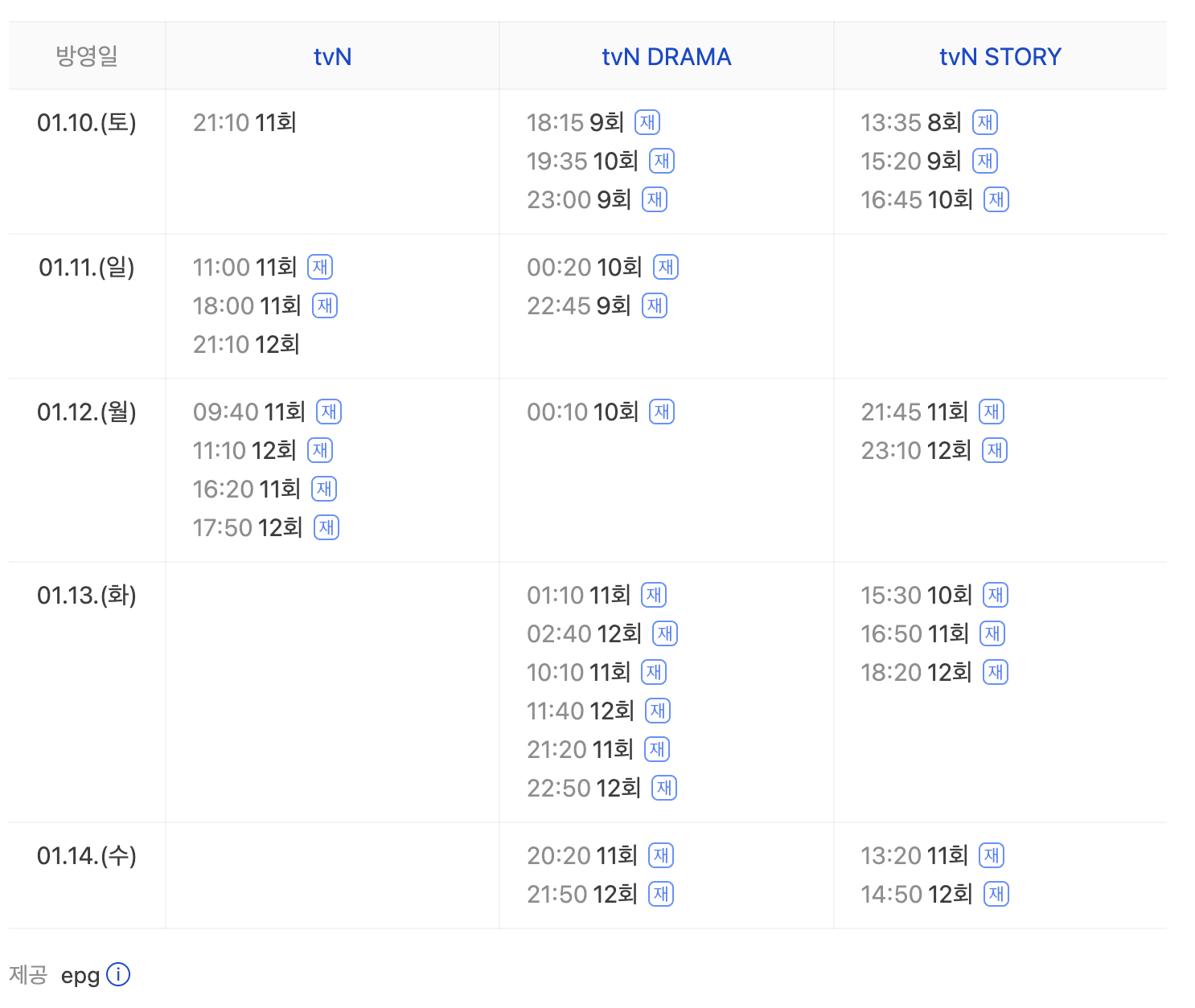This screenshot has height=1008, width=1195.
Task: Click rerun badge beside 22:50 12회
Action: 664,788
